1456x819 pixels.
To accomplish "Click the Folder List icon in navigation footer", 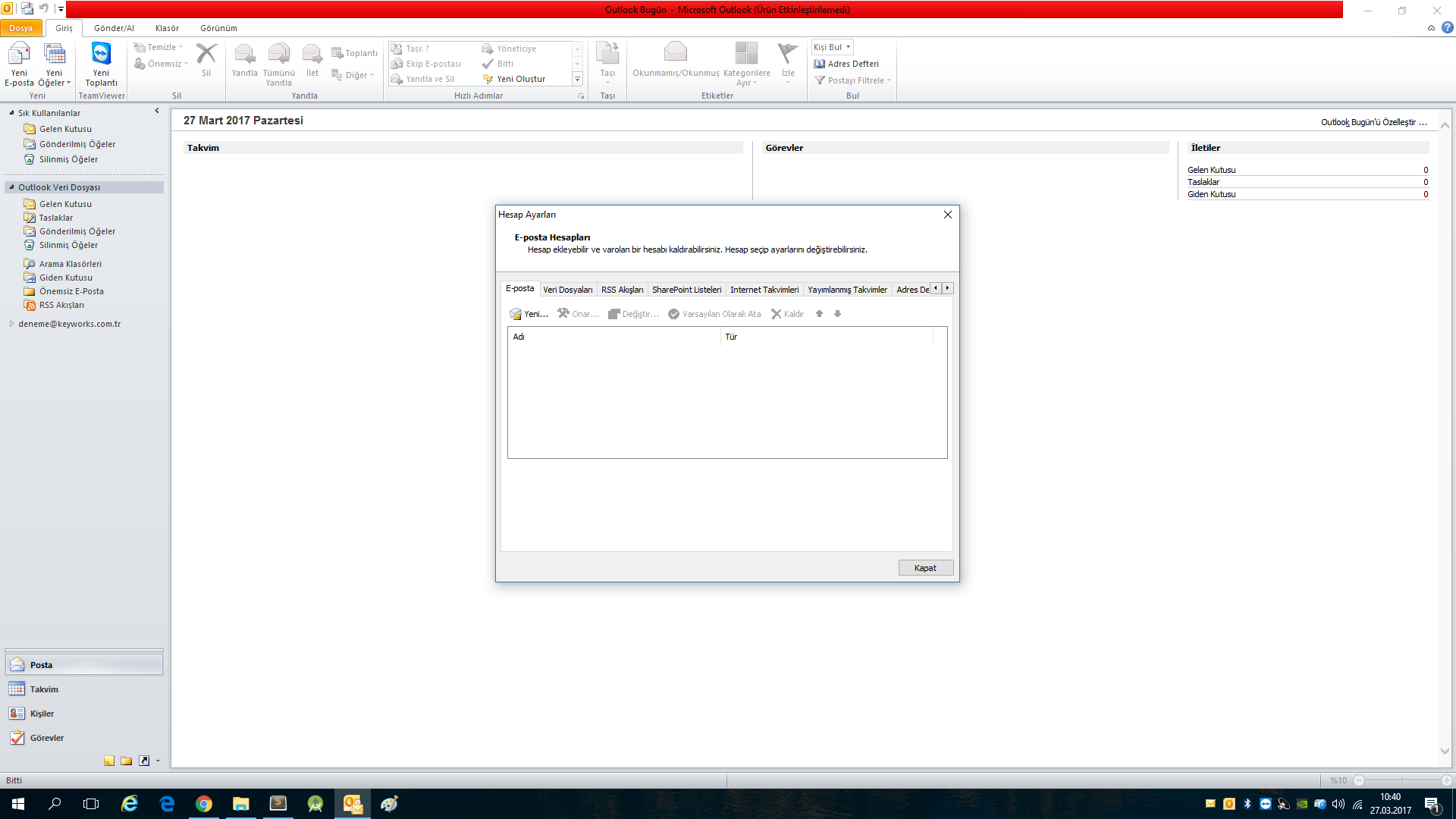I will click(127, 761).
